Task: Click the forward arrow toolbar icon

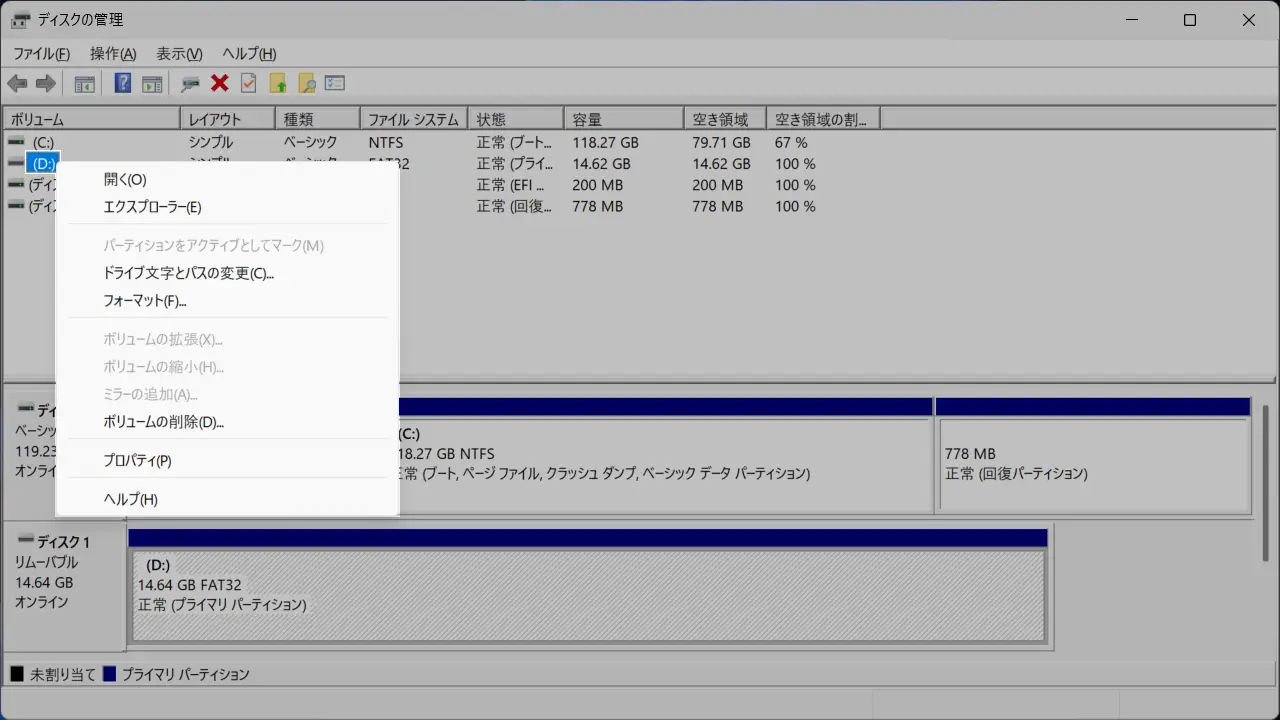Action: point(45,84)
